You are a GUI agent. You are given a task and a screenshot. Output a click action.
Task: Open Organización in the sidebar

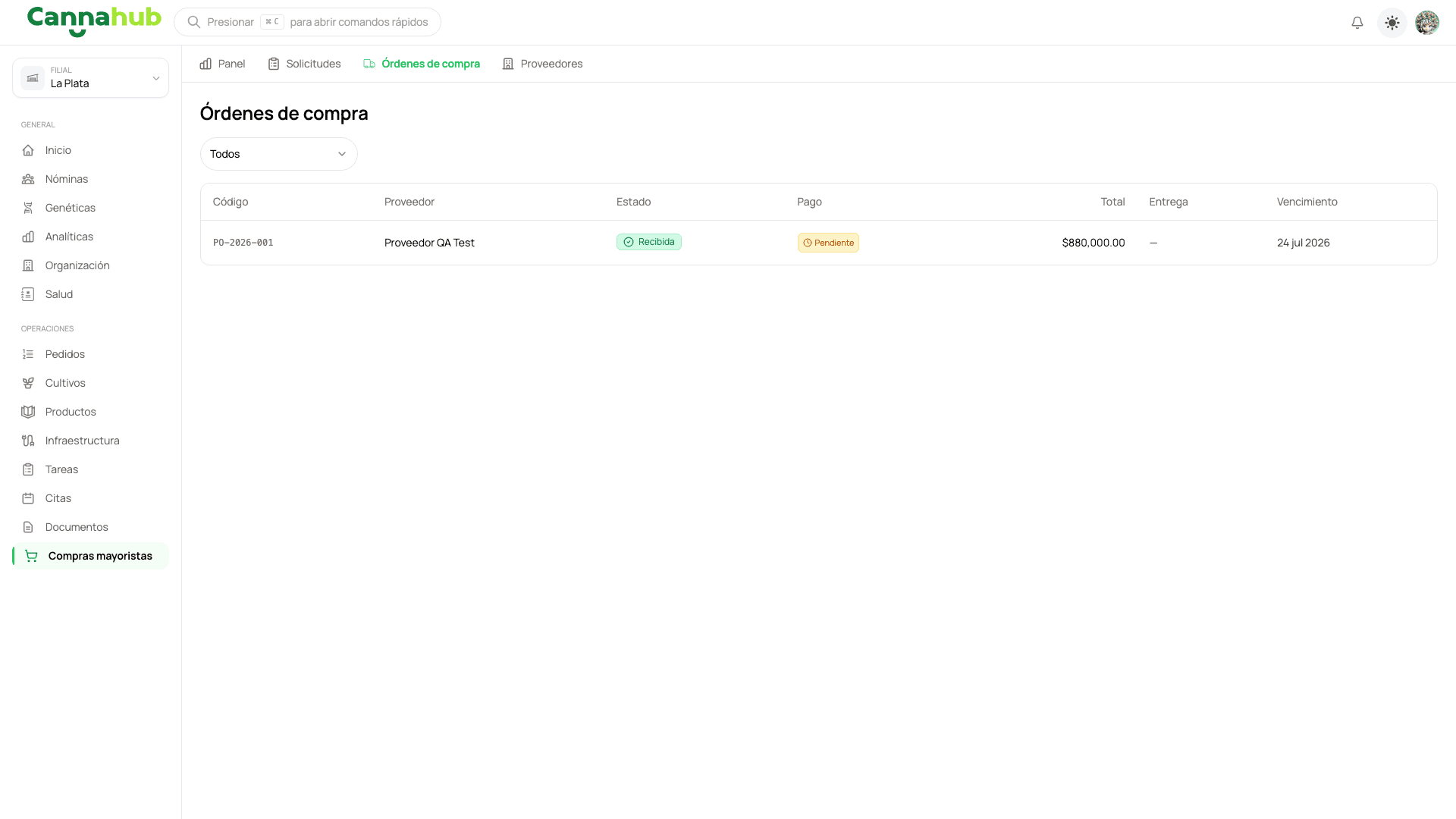(x=90, y=265)
